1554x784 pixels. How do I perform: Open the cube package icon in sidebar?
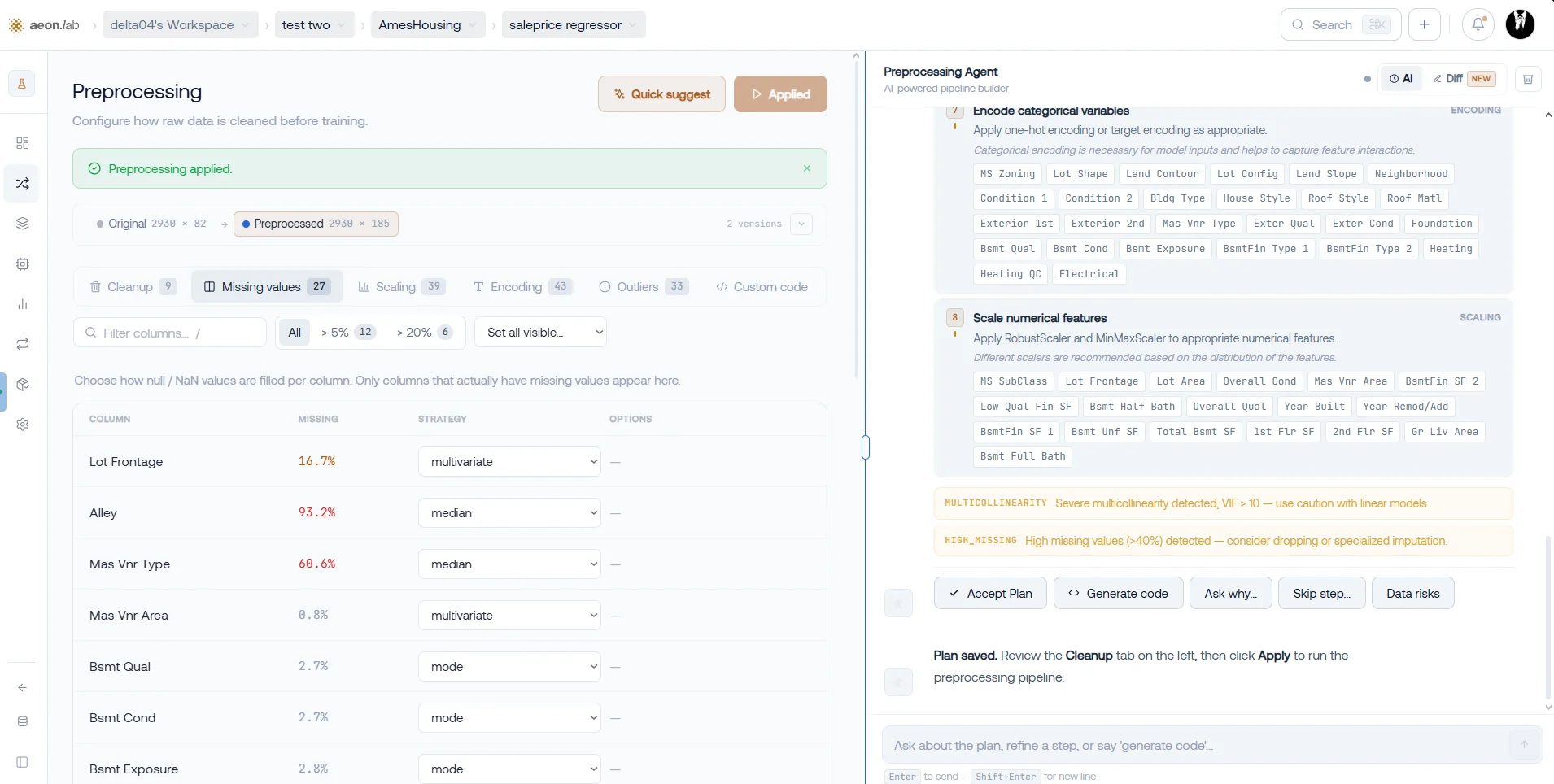click(23, 385)
